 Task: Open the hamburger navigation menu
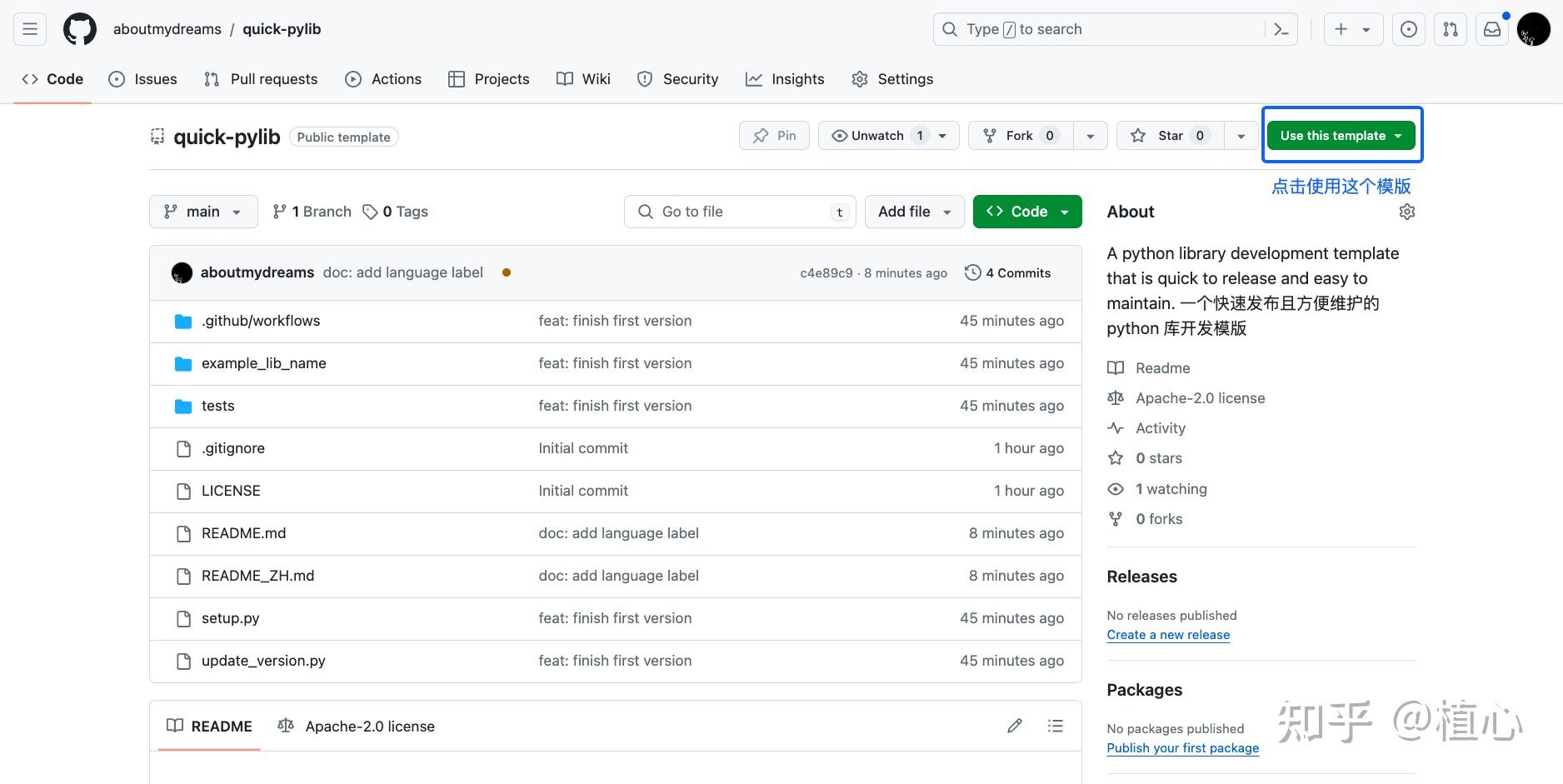tap(30, 29)
